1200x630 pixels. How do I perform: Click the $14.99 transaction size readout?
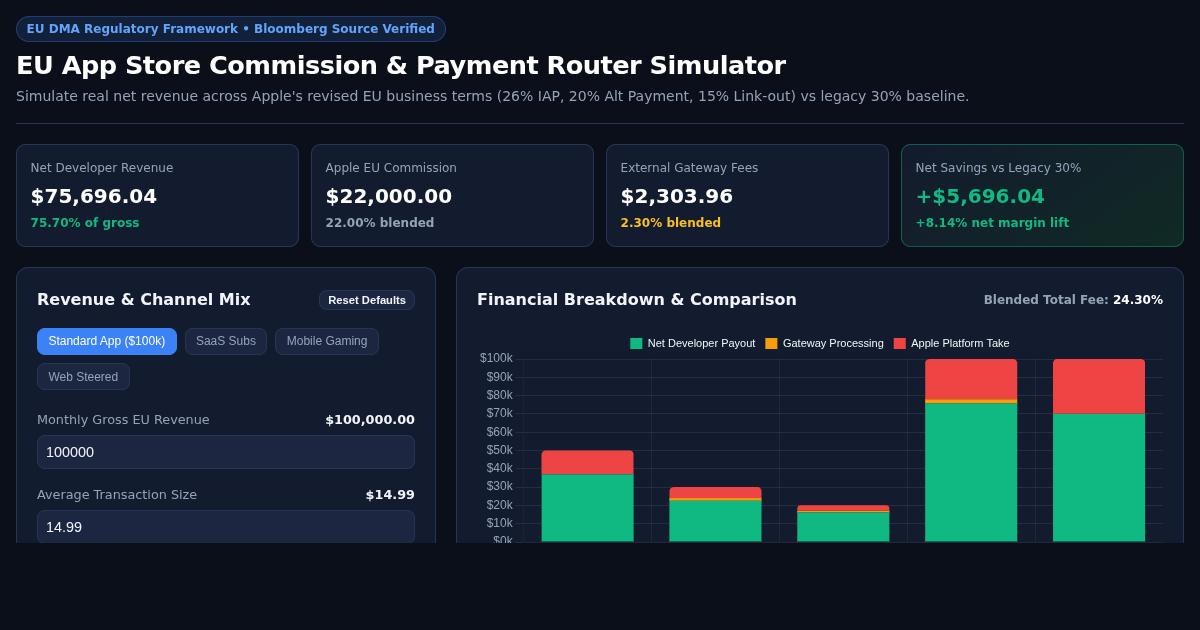390,495
